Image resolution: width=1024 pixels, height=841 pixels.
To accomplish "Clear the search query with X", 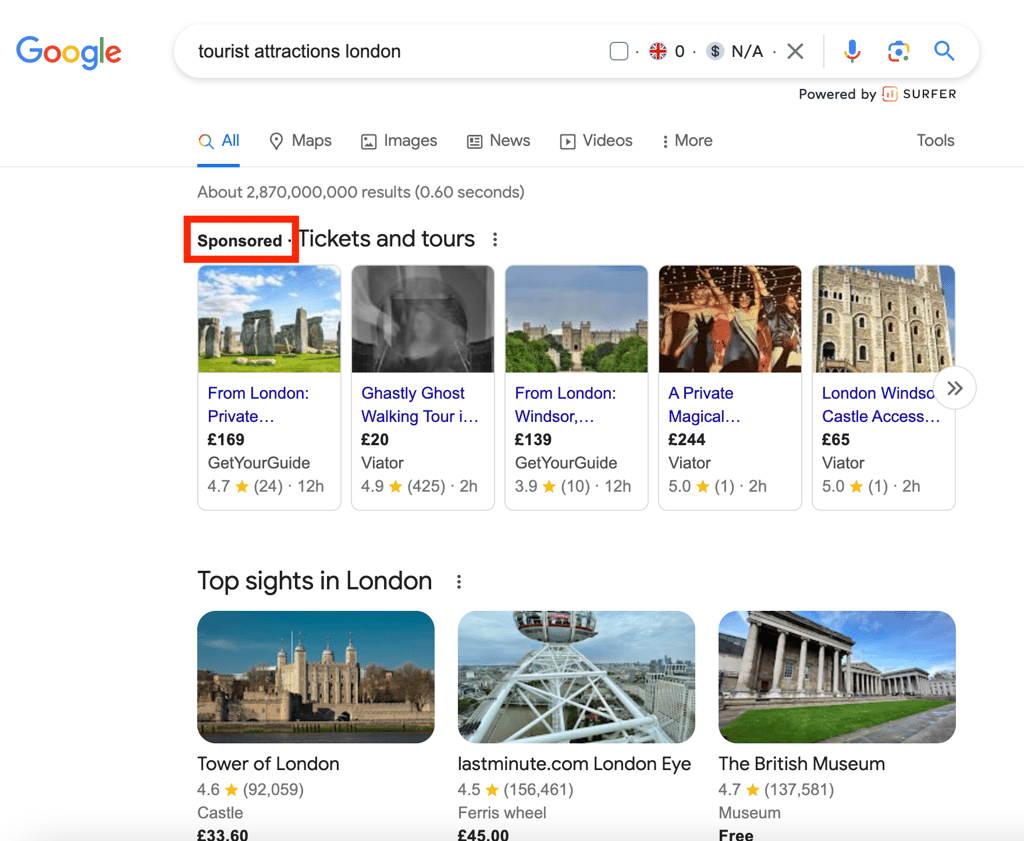I will pyautogui.click(x=795, y=51).
